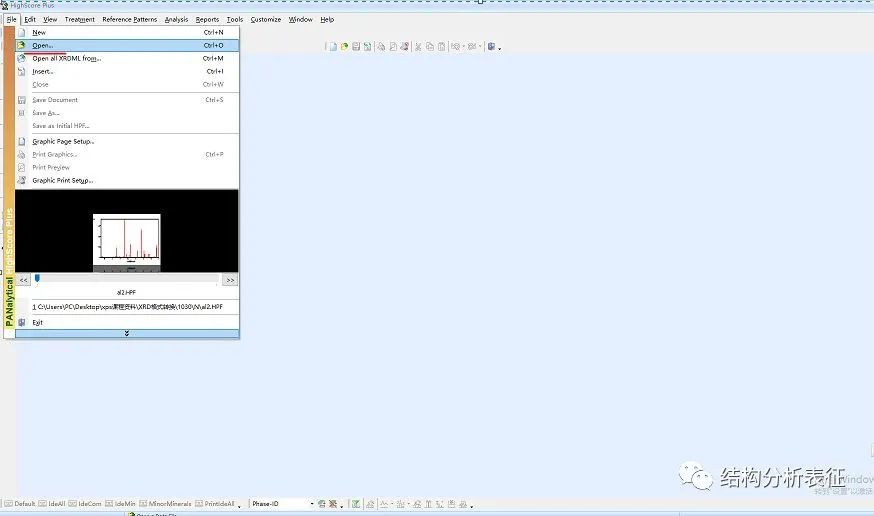Click the PrintIdeAll batch button

(x=215, y=504)
